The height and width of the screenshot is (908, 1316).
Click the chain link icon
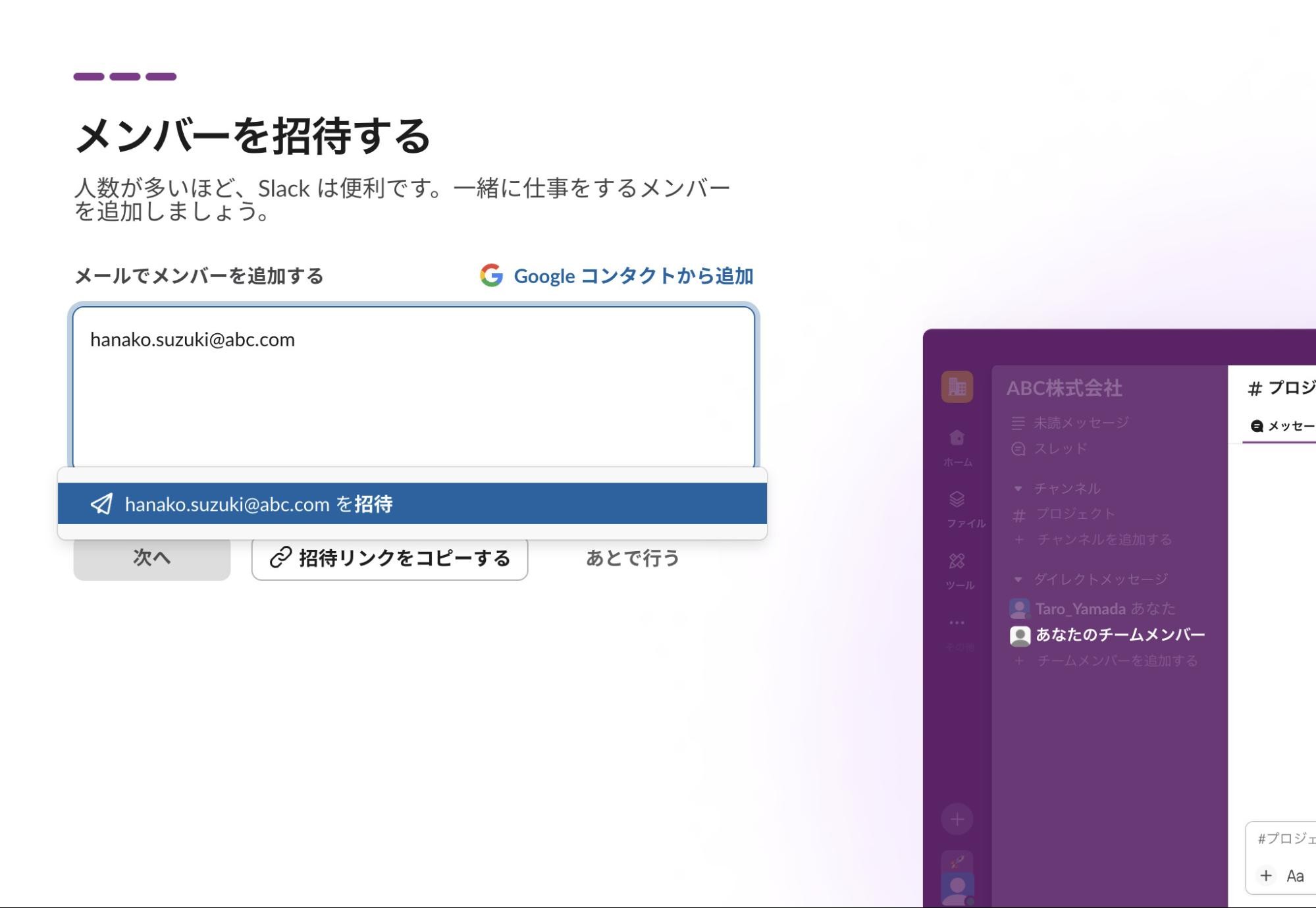280,557
